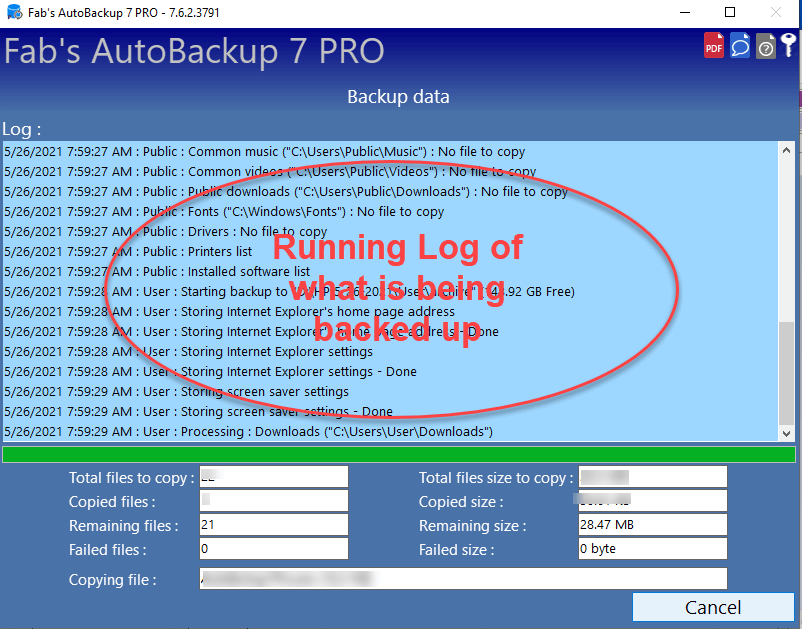This screenshot has width=802, height=629.
Task: Click the "Failed files :" label
Action: [x=108, y=550]
